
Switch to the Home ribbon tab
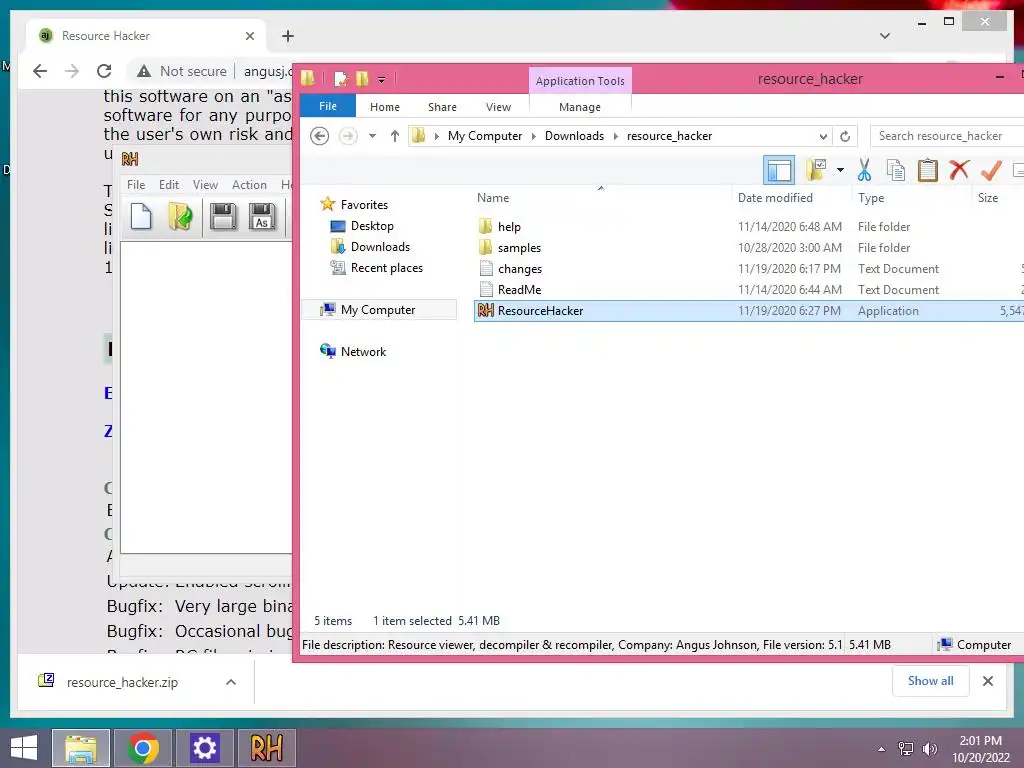[x=385, y=107]
